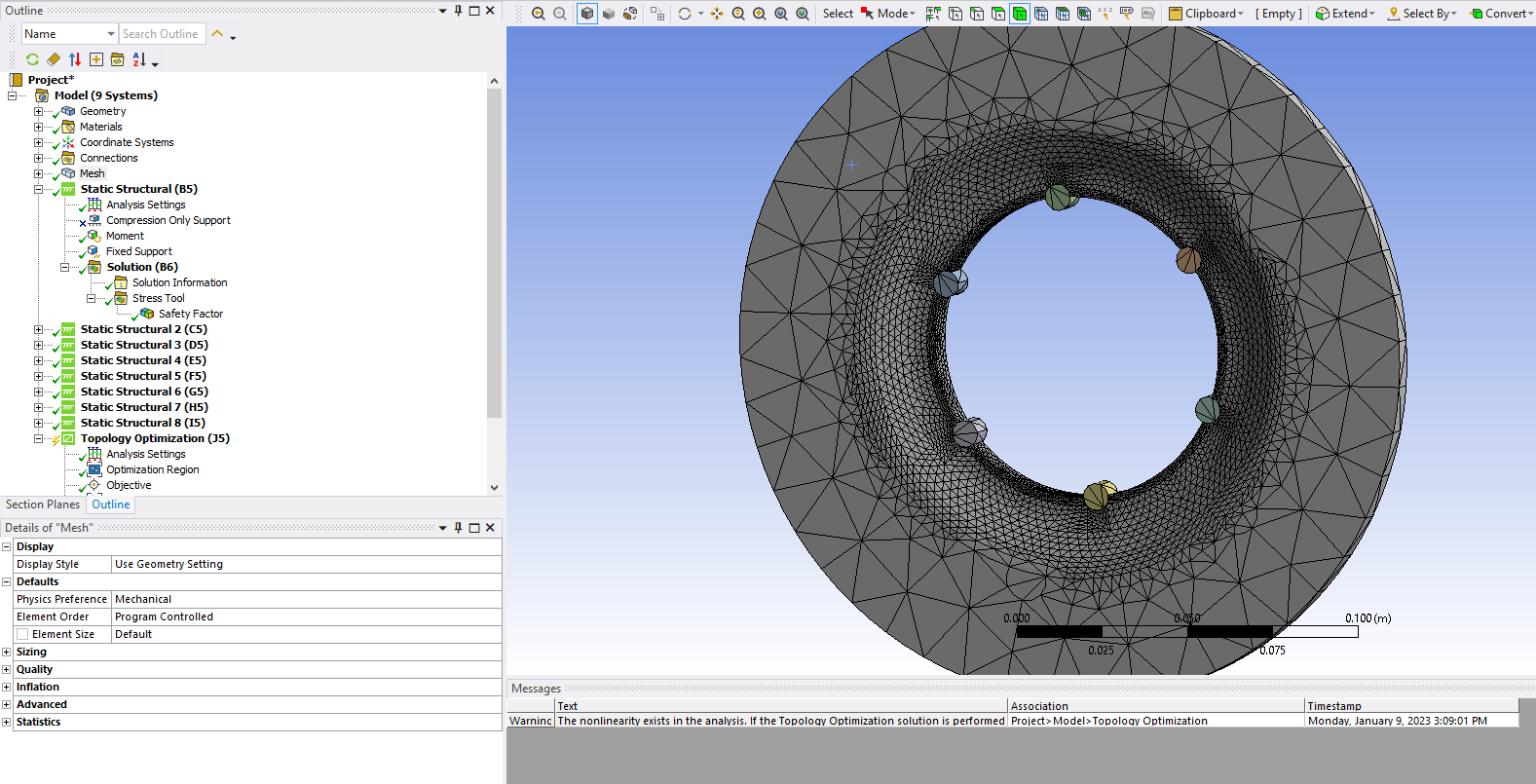The width and height of the screenshot is (1536, 784).
Task: Expand Static Structural 2 (C5) tree node
Action: click(39, 329)
